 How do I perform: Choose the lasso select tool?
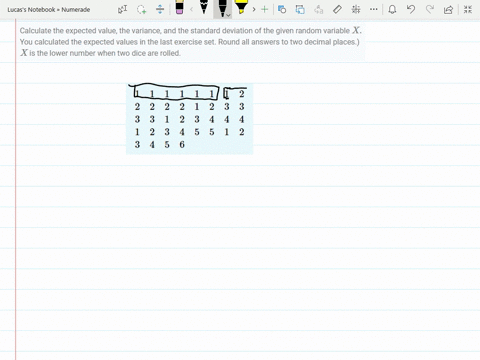pos(142,9)
